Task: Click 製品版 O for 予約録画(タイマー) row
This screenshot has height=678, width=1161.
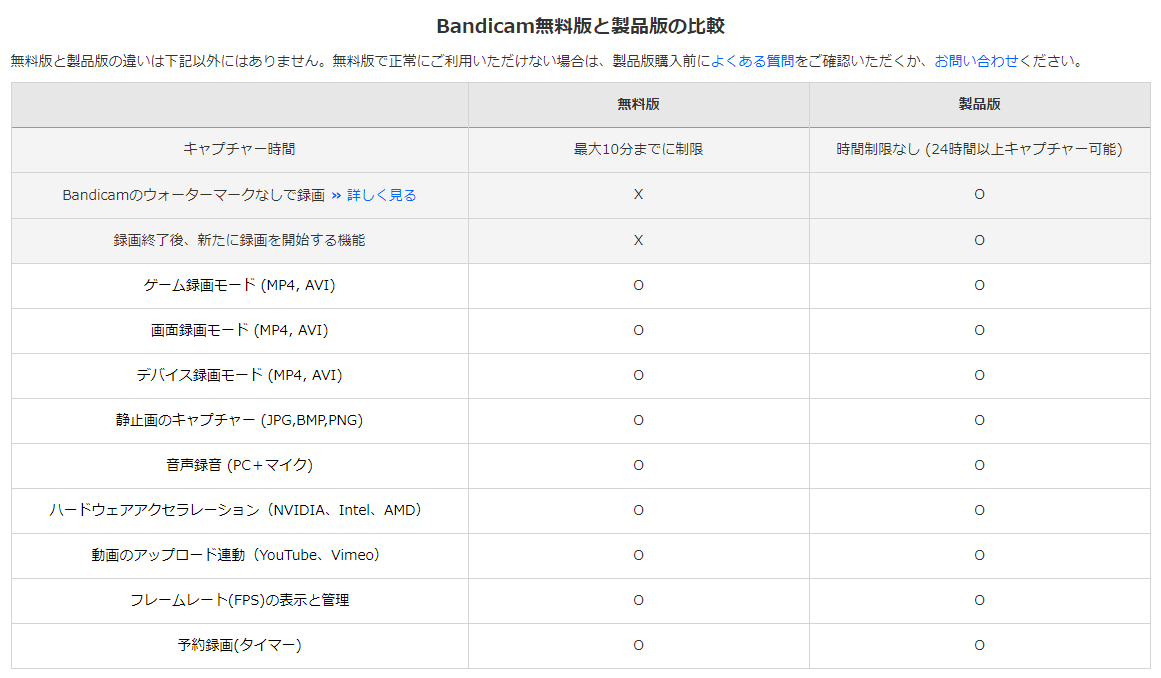Action: click(980, 645)
